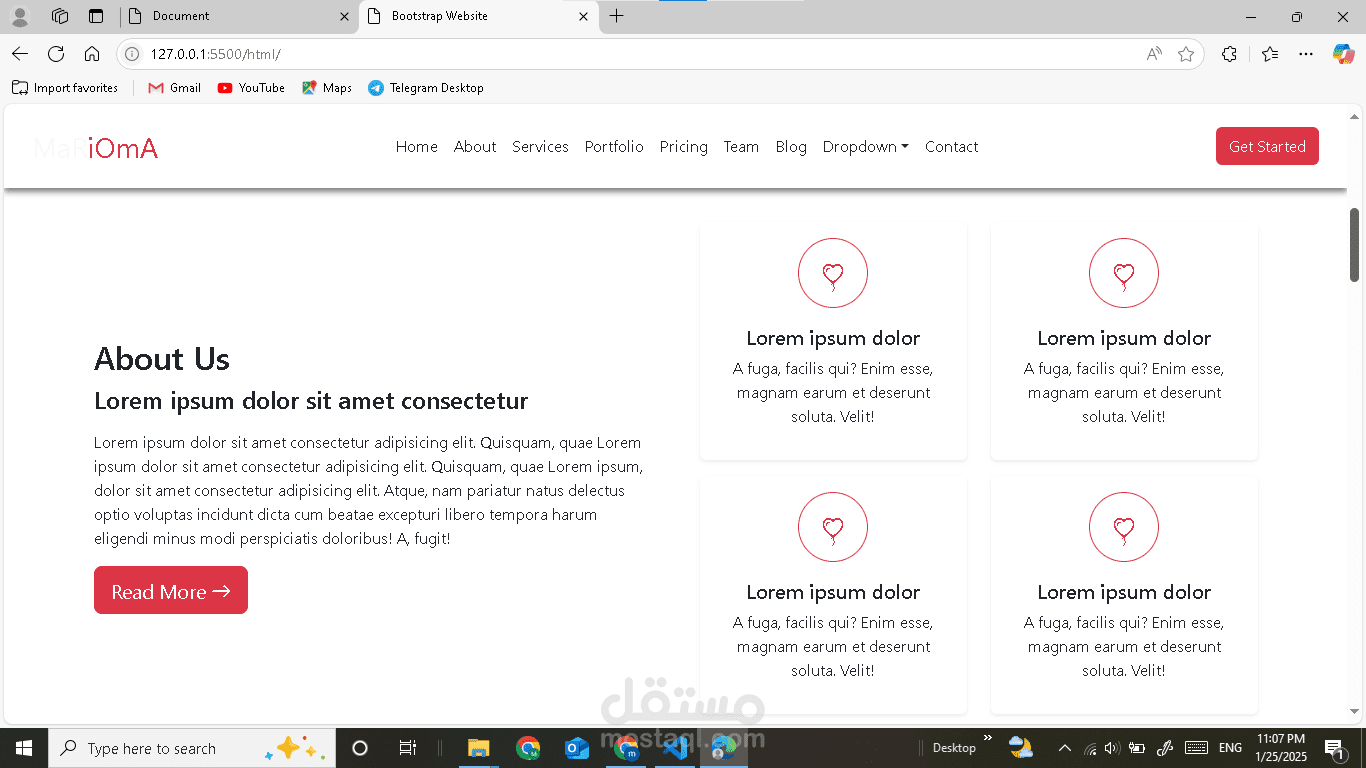Select the Bootstrap Website tab

pyautogui.click(x=479, y=16)
